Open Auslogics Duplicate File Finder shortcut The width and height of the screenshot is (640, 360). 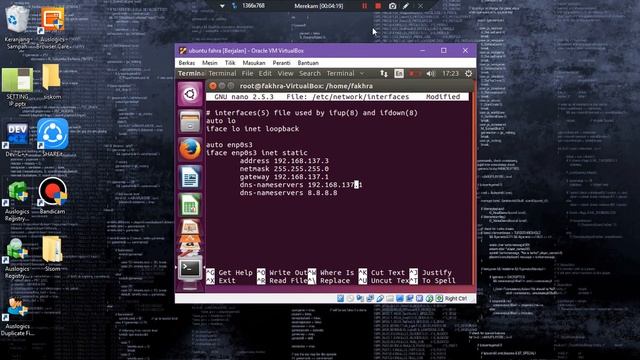[x=17, y=317]
